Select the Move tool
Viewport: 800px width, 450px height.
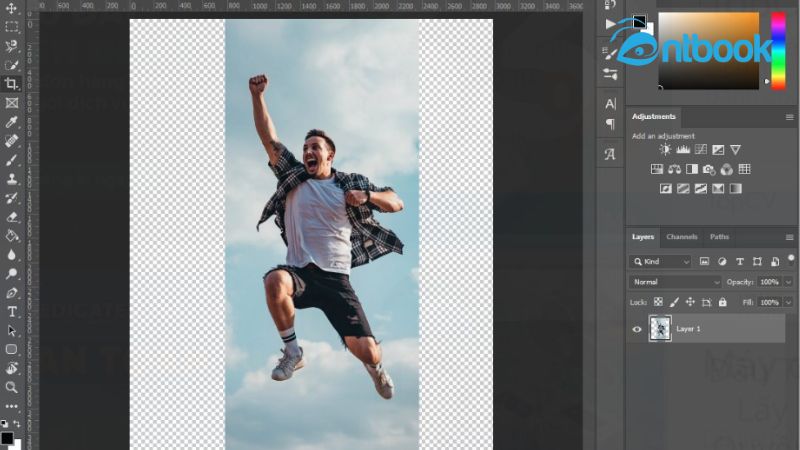pyautogui.click(x=11, y=8)
